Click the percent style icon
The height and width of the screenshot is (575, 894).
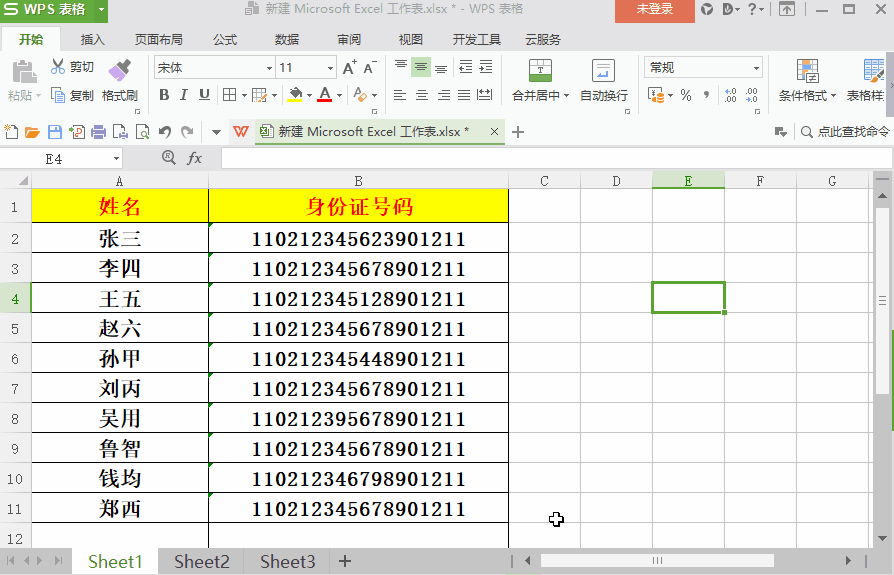(x=686, y=96)
